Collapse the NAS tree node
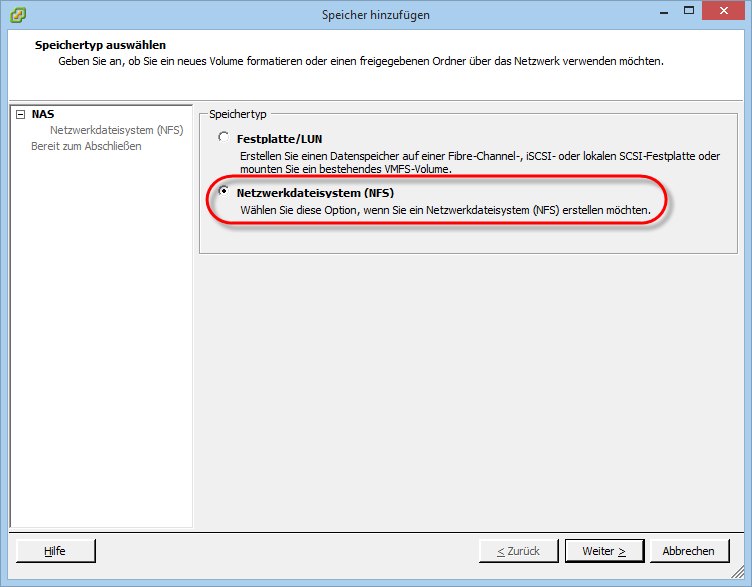Image resolution: width=752 pixels, height=587 pixels. (x=20, y=115)
